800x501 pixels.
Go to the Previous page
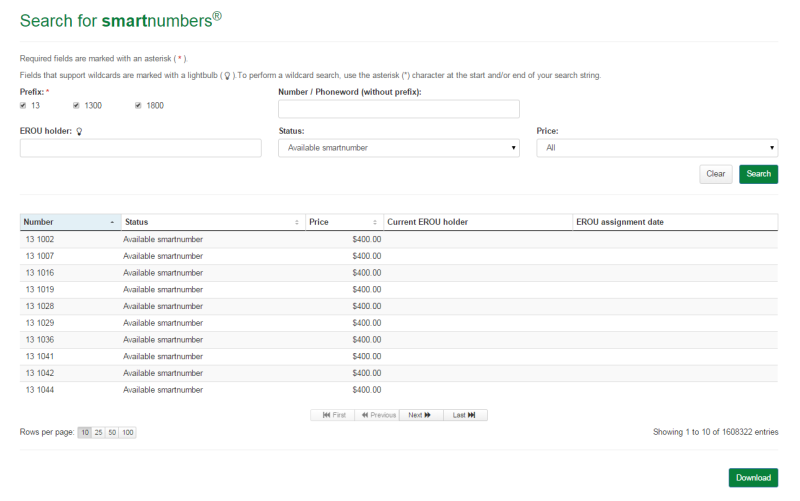pyautogui.click(x=378, y=415)
